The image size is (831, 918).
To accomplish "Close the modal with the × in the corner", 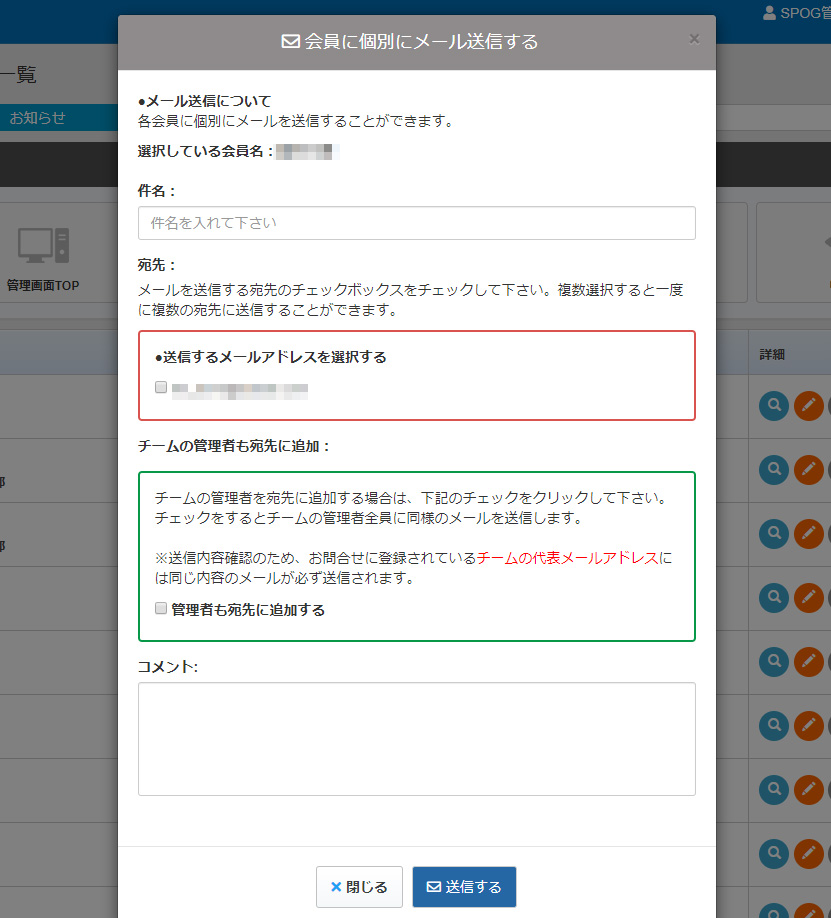I will [694, 38].
